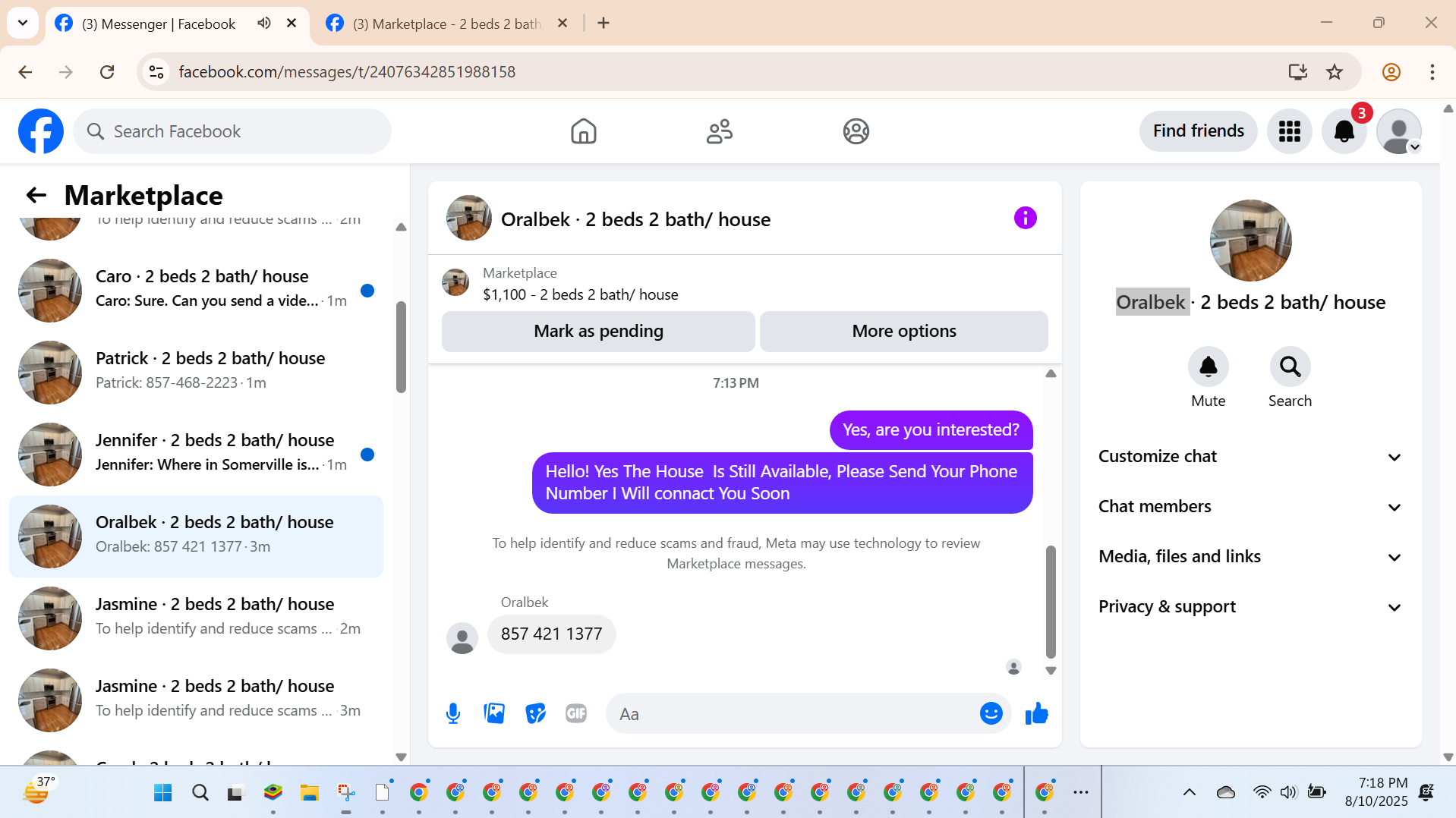1456x818 pixels.
Task: Click the conversation list scrollbar thumb
Action: tap(401, 347)
